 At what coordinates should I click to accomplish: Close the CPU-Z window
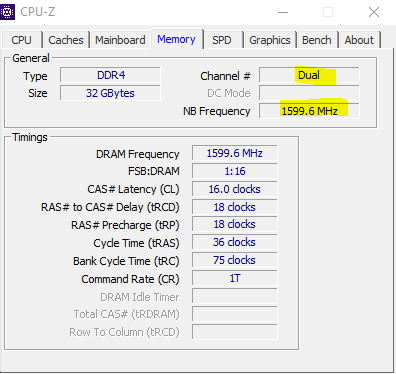pos(374,12)
